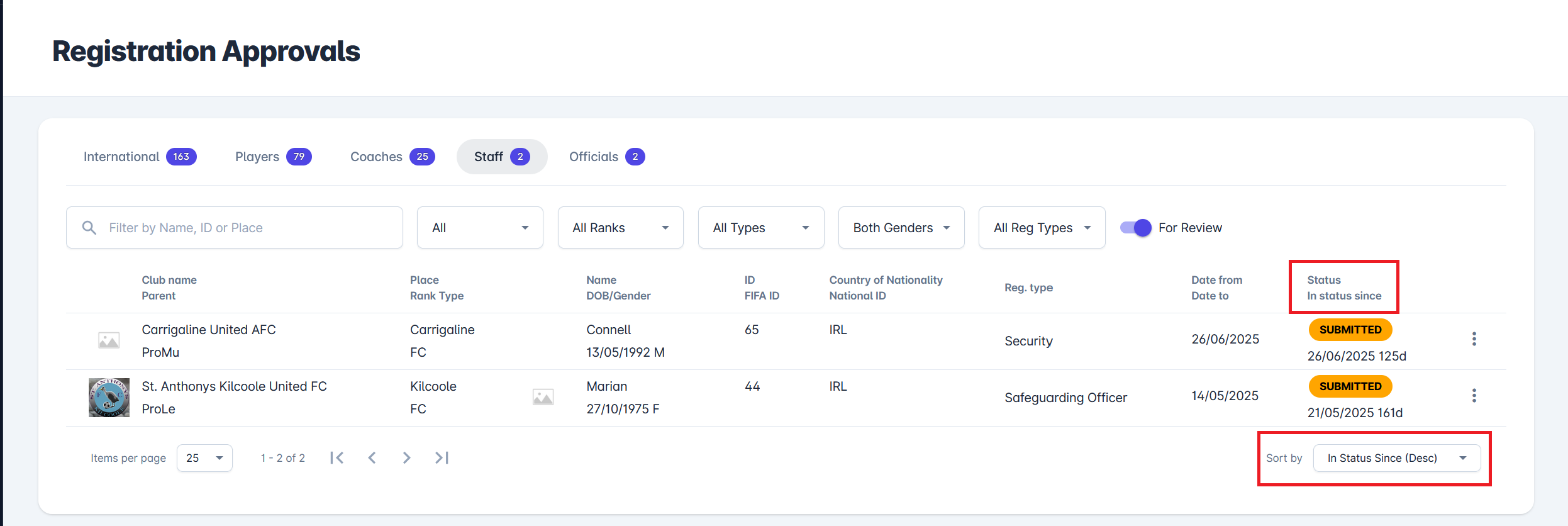Open the International tab
The image size is (1568, 526).
tap(140, 157)
